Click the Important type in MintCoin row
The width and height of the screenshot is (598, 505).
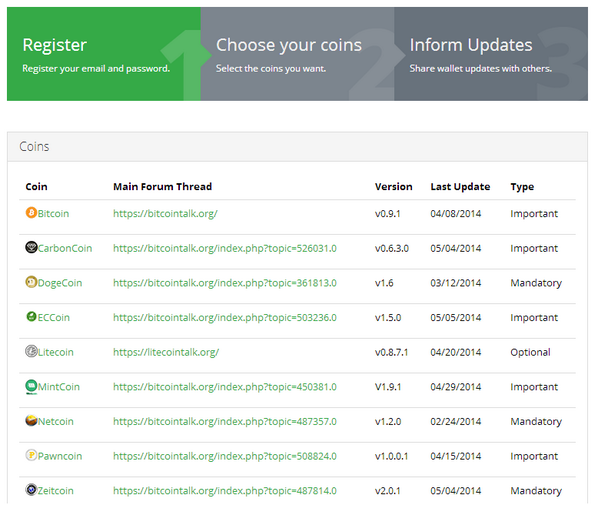pyautogui.click(x=534, y=388)
